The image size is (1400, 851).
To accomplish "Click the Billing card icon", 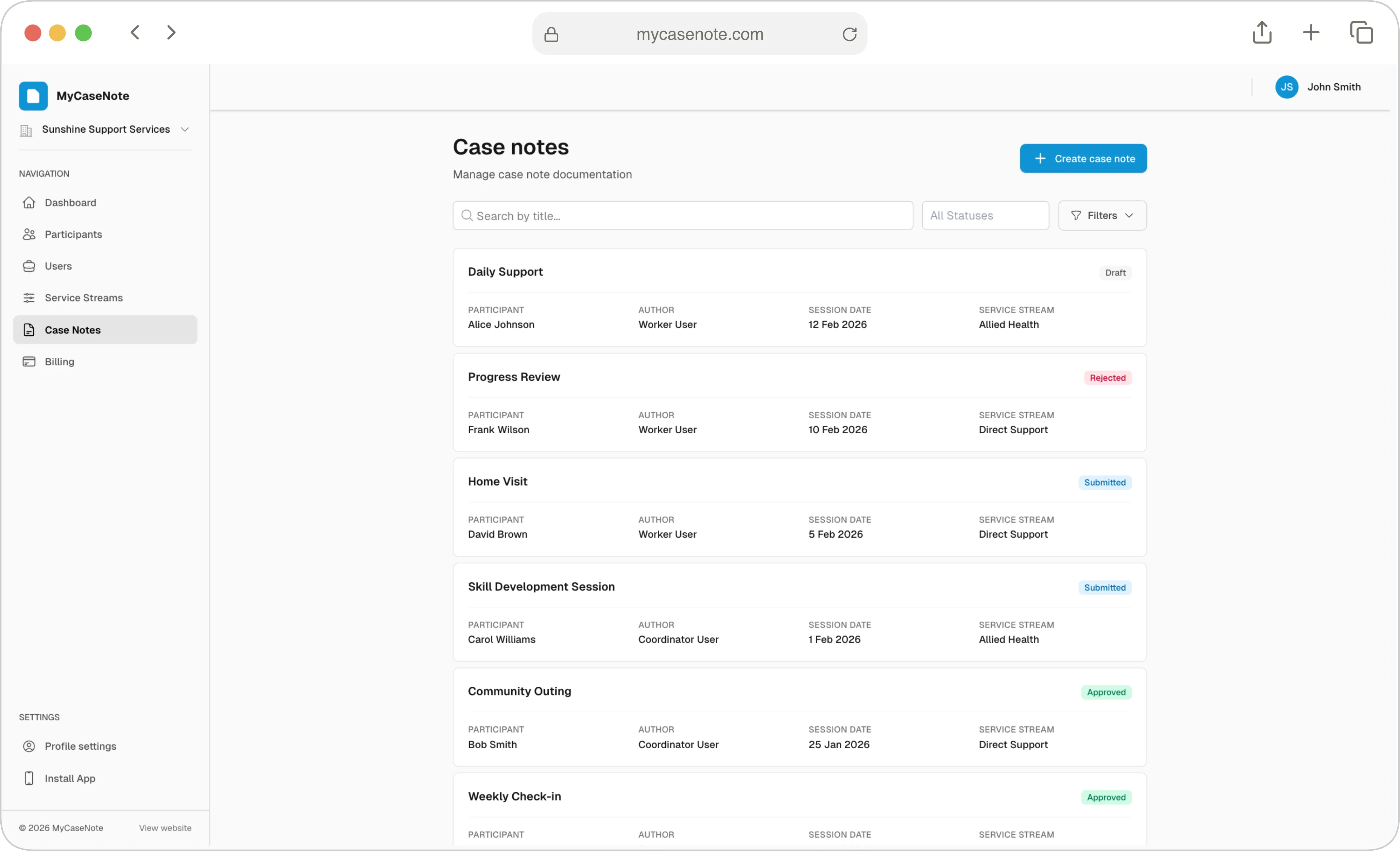I will pos(30,362).
